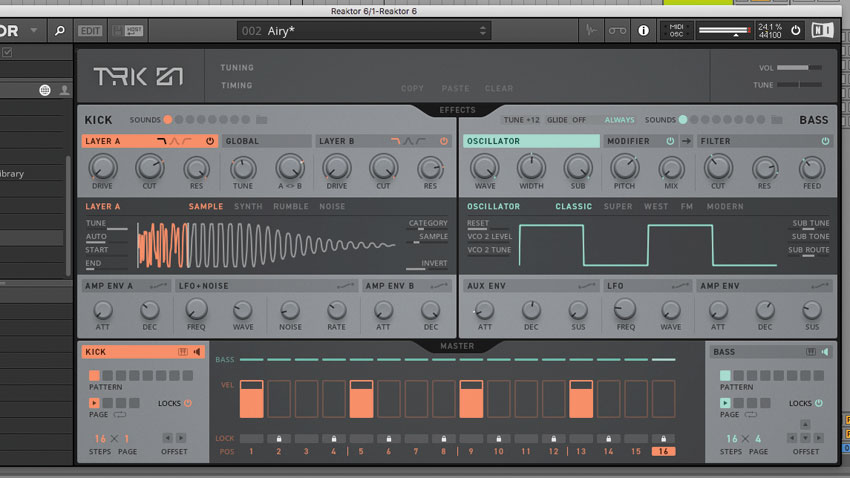The width and height of the screenshot is (850, 478).
Task: Switch Layer A to SYNTH tab
Action: (x=248, y=206)
